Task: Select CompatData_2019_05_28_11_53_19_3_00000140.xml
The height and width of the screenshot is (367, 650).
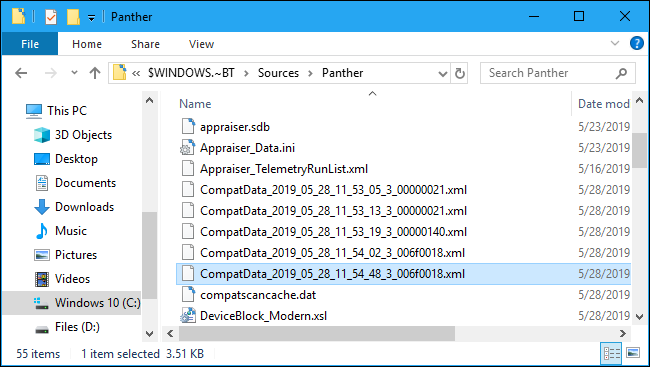Action: point(333,232)
